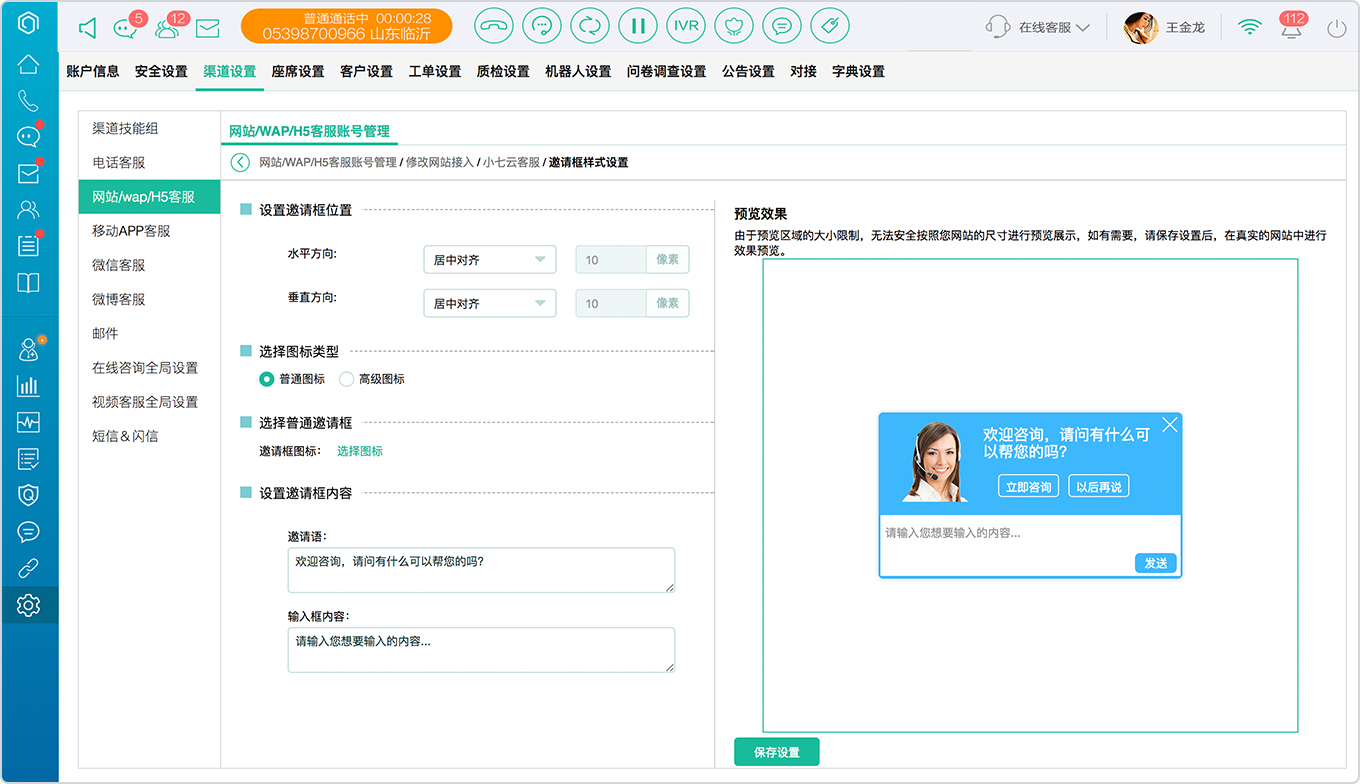Select the 普通图标 radio button
This screenshot has height=784, width=1360.
(266, 379)
